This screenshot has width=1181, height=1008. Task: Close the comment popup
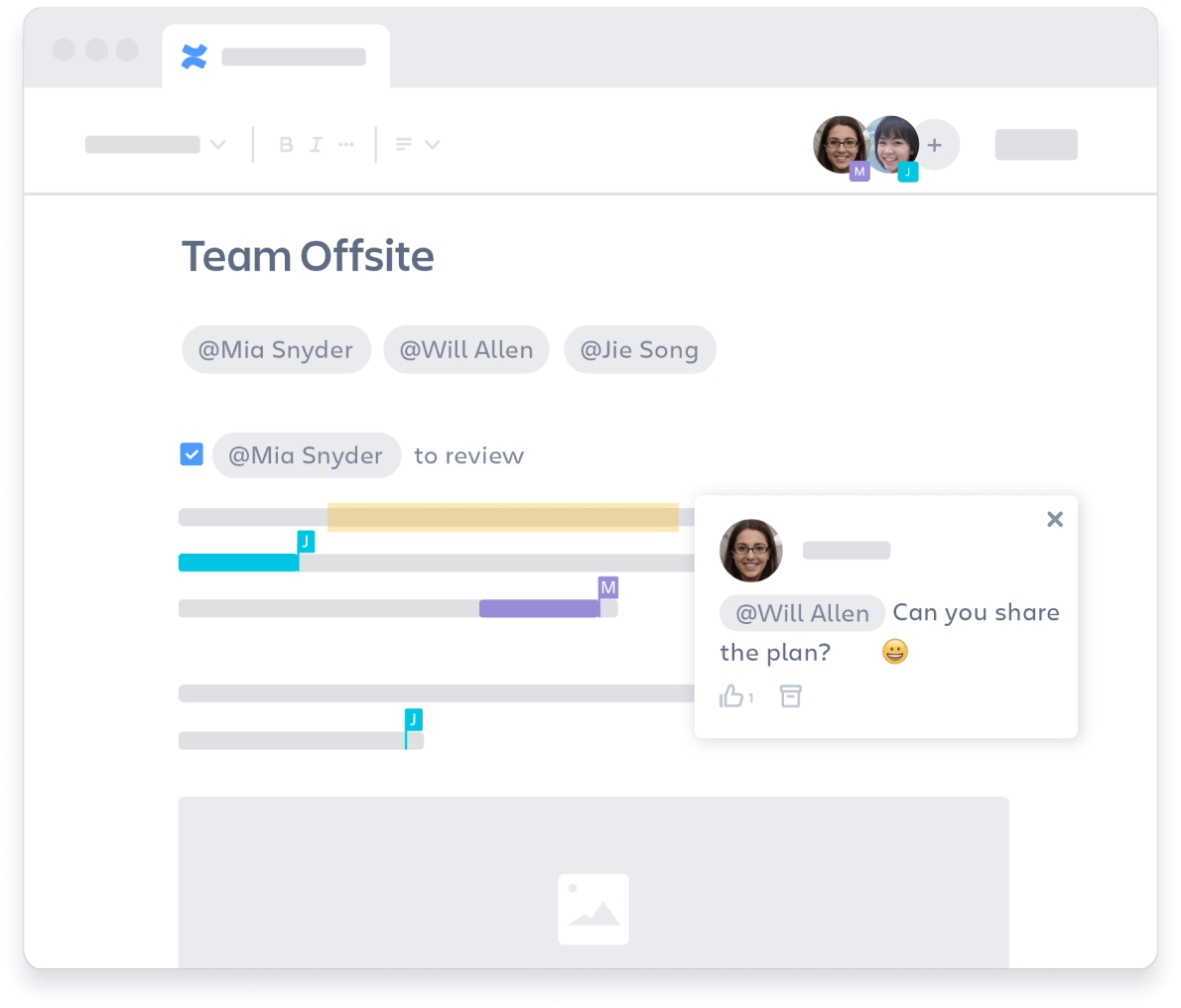pos(1055,519)
